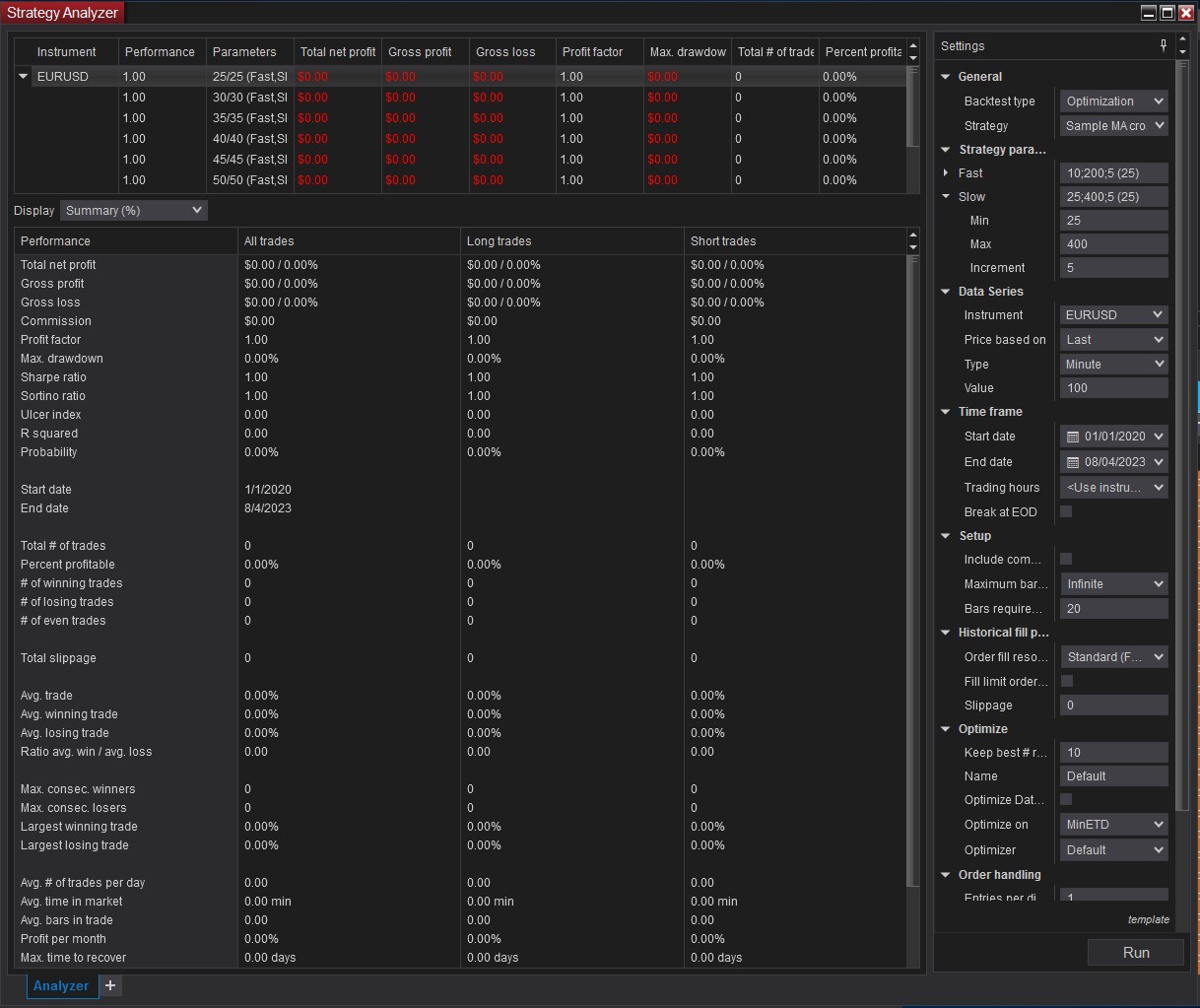Click the Long trades column header
This screenshot has width=1200, height=1008.
tap(572, 241)
